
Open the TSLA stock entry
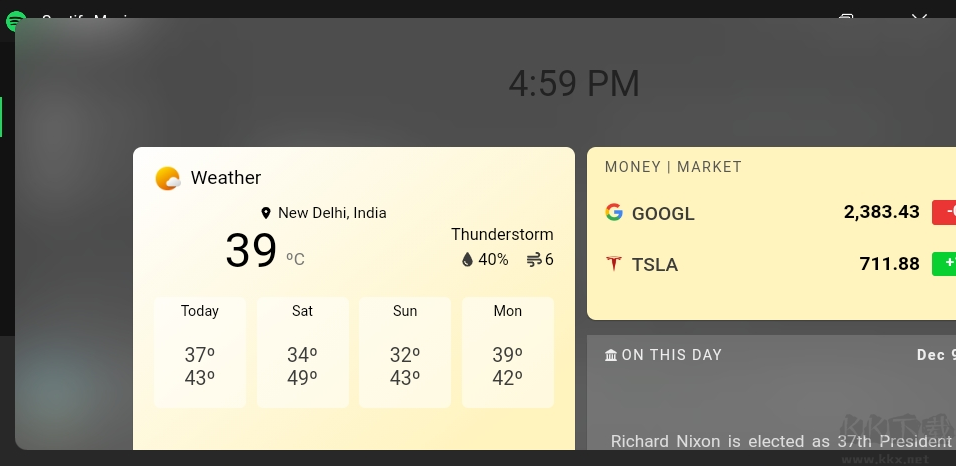click(655, 265)
